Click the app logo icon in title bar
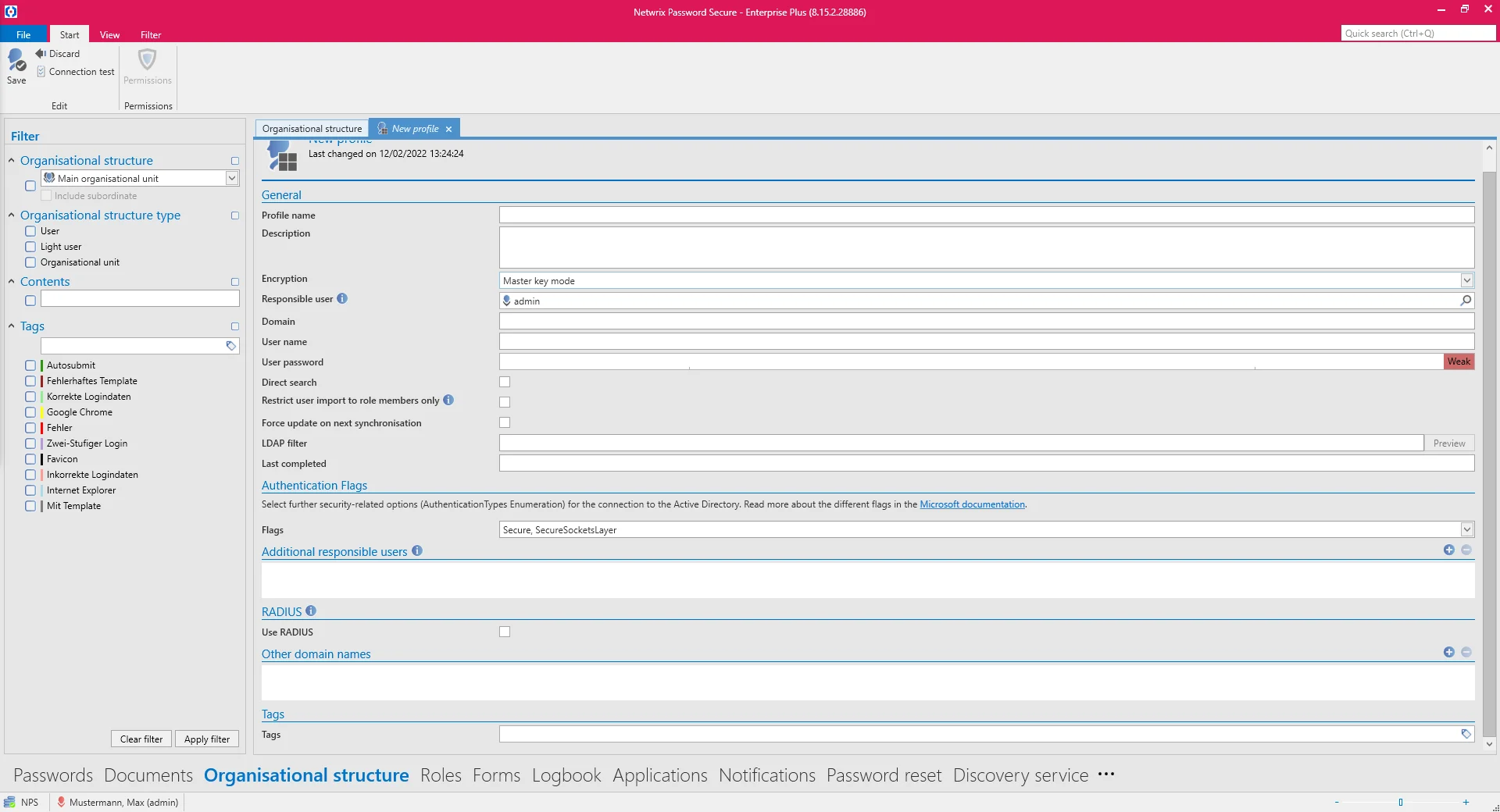Screen dimensions: 1500x812 tap(11, 12)
